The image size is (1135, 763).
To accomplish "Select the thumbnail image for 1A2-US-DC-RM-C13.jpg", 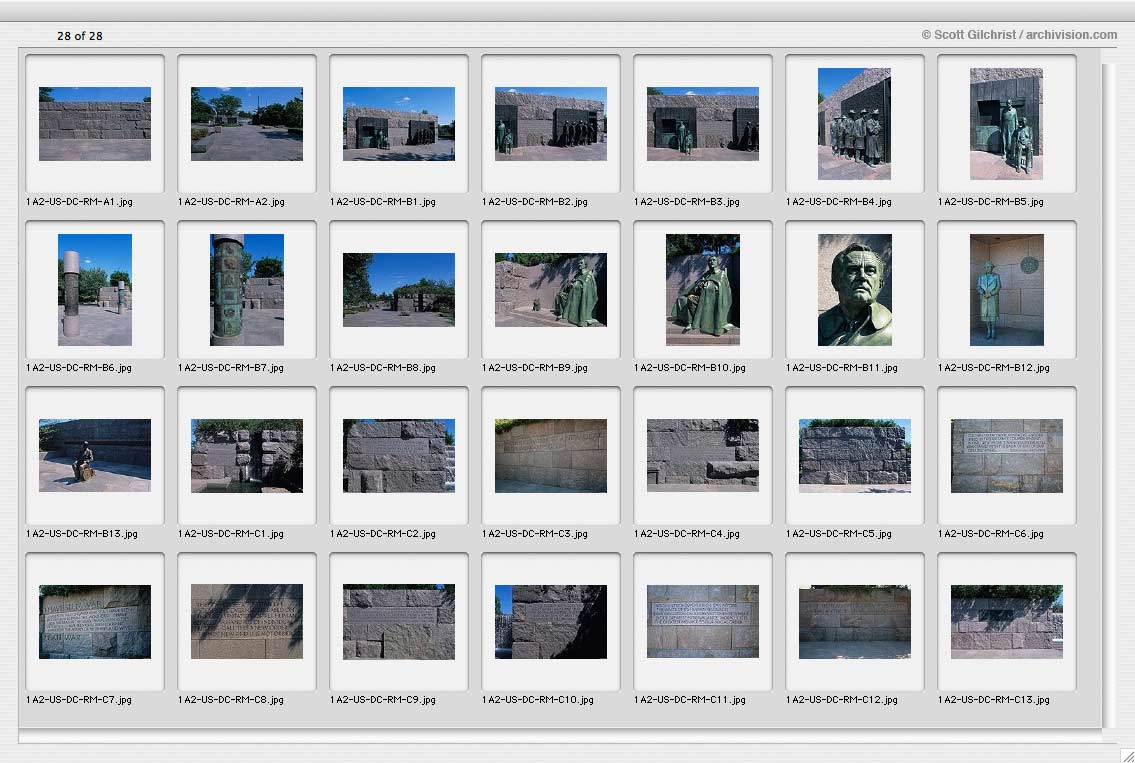I will 1007,621.
